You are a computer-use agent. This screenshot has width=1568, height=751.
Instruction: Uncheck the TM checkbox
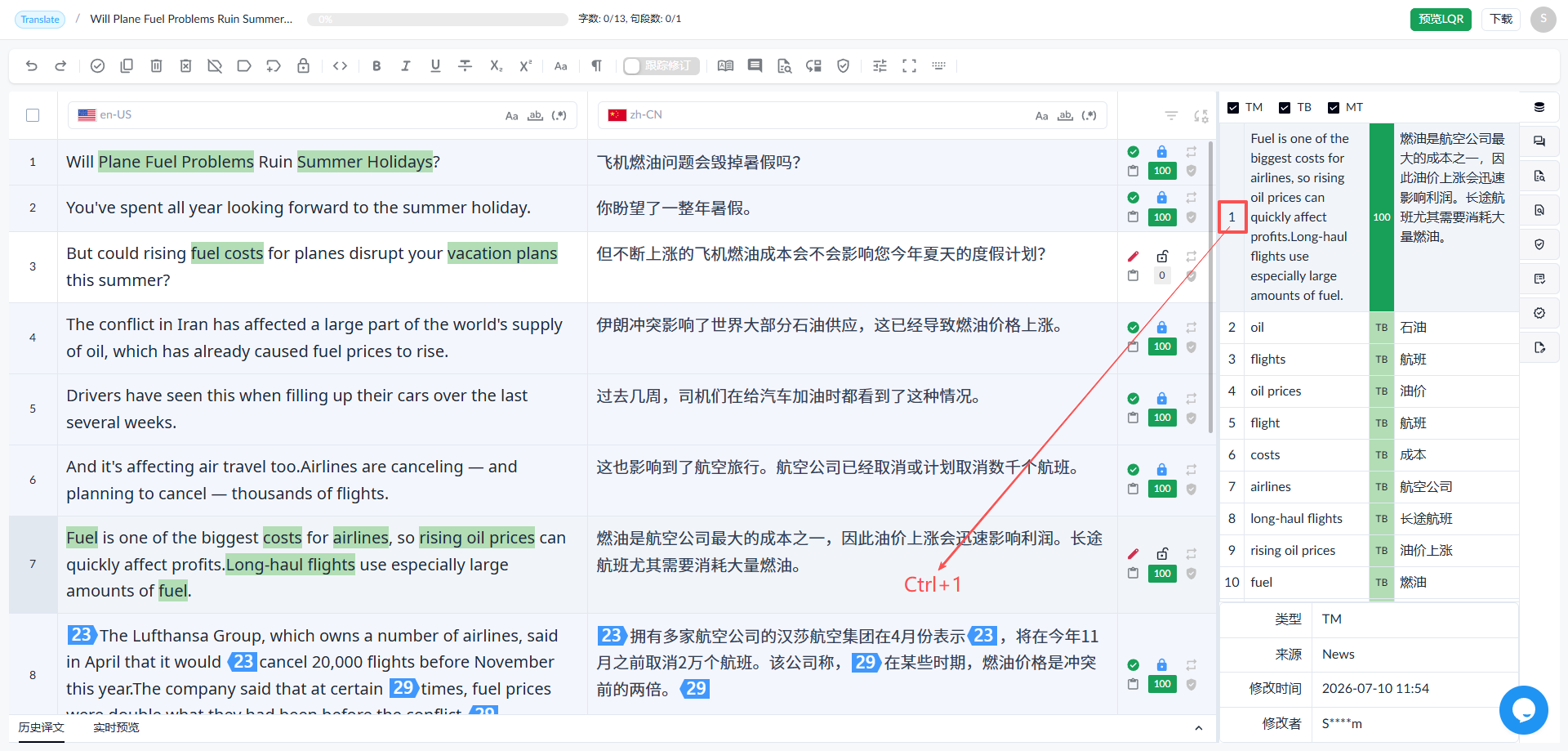[1233, 108]
